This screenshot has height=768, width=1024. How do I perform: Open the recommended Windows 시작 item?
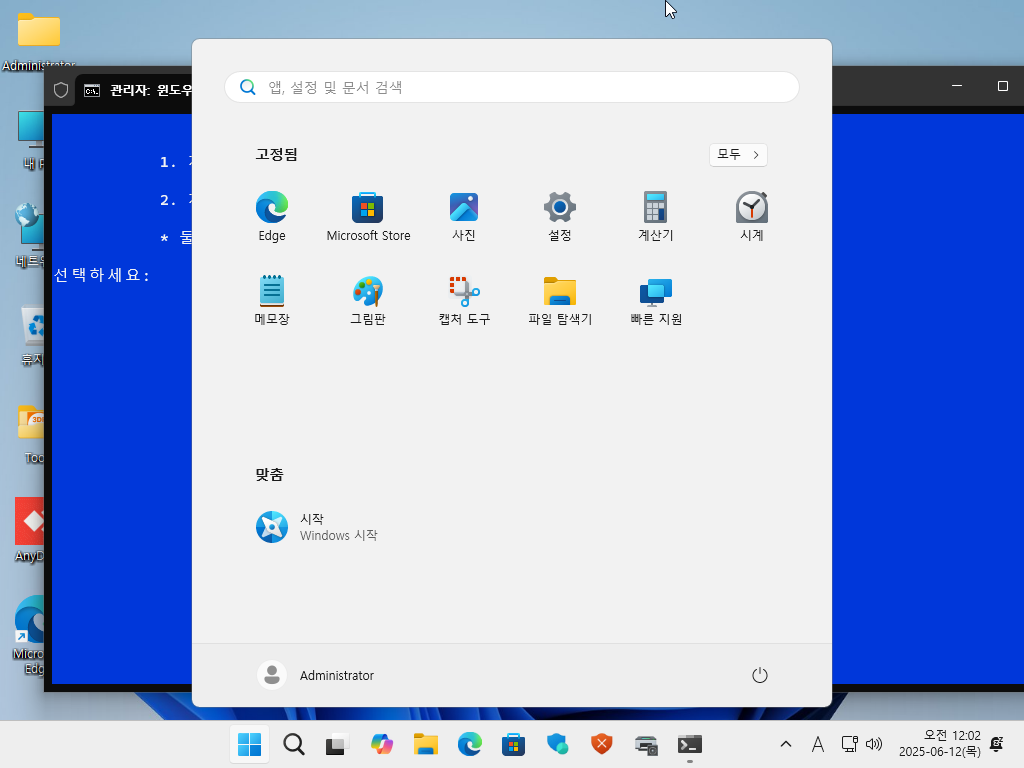(x=317, y=527)
